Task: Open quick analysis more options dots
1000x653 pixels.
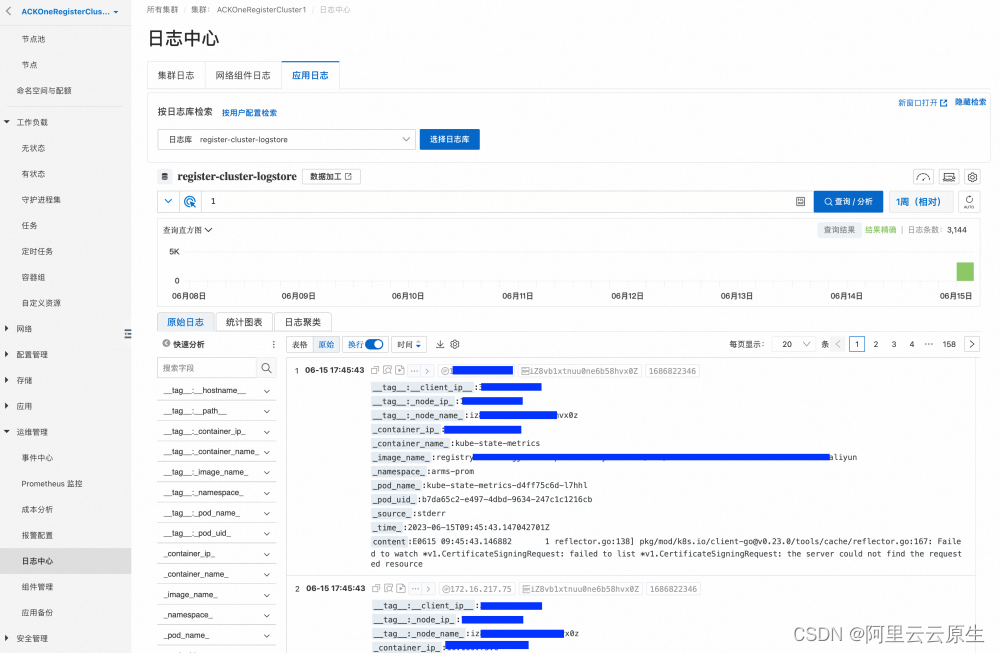Action: (274, 344)
